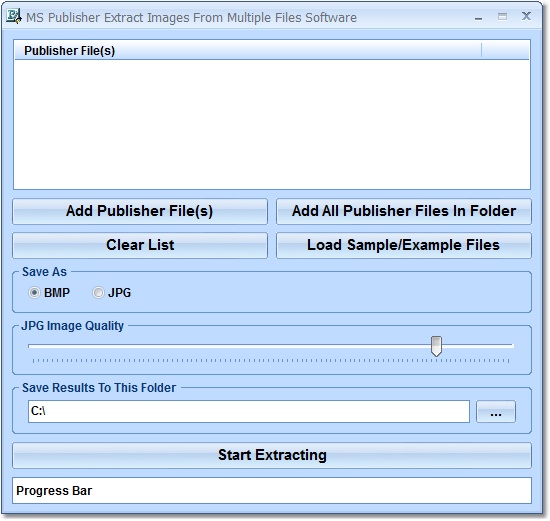Click the column divider in the list header
Image resolution: width=550 pixels, height=521 pixels.
point(482,51)
